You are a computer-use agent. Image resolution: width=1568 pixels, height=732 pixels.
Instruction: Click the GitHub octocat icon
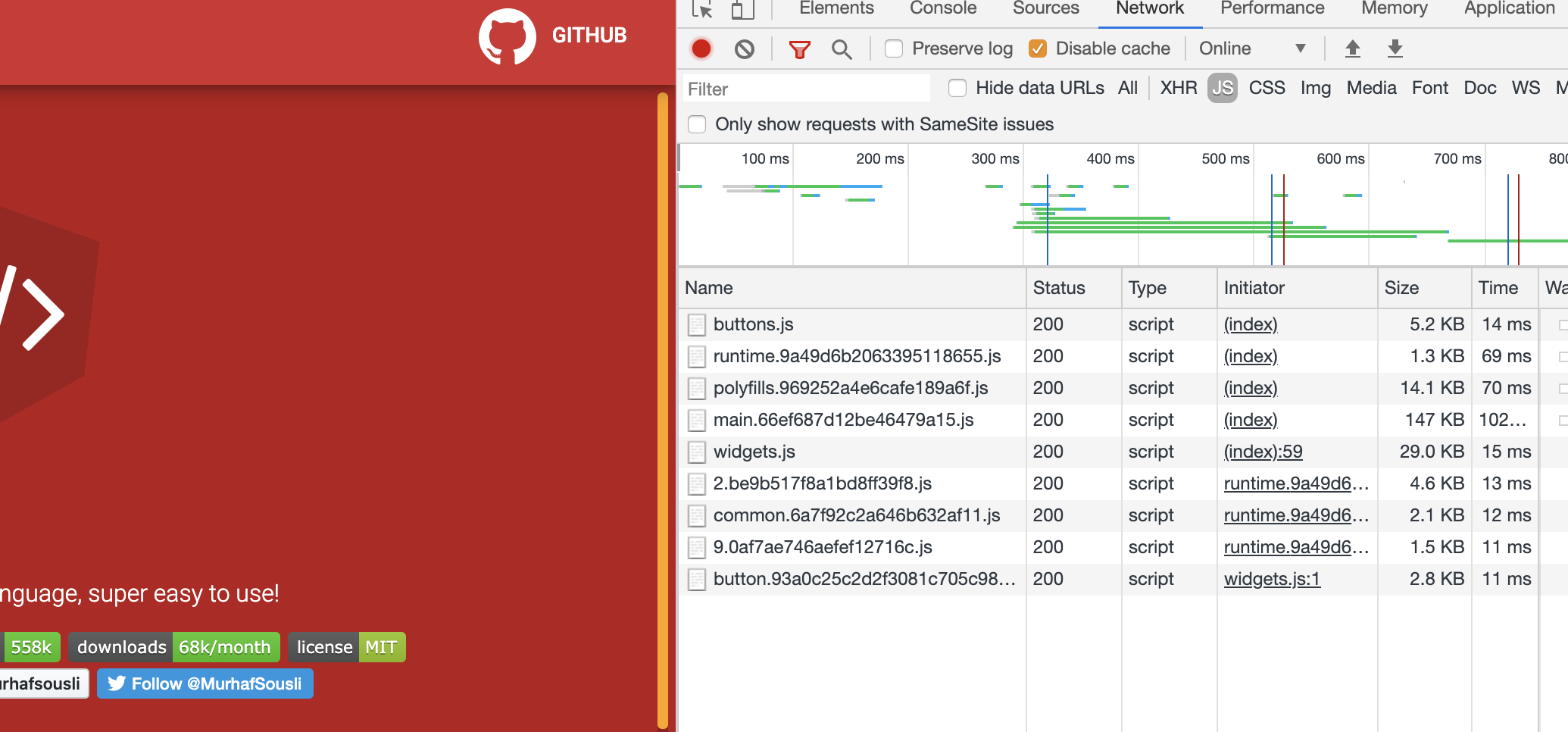(507, 36)
